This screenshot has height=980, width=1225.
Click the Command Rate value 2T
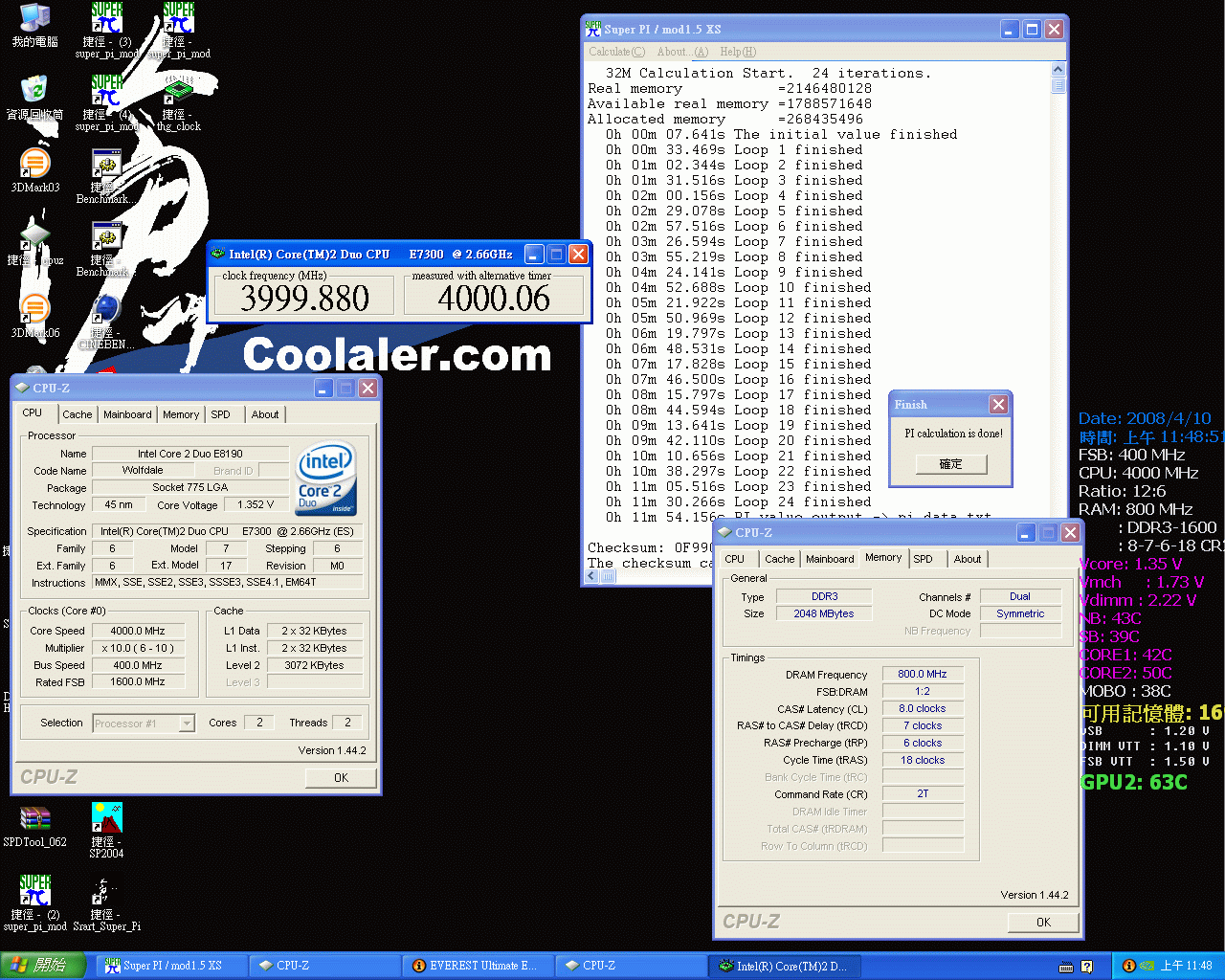[923, 793]
